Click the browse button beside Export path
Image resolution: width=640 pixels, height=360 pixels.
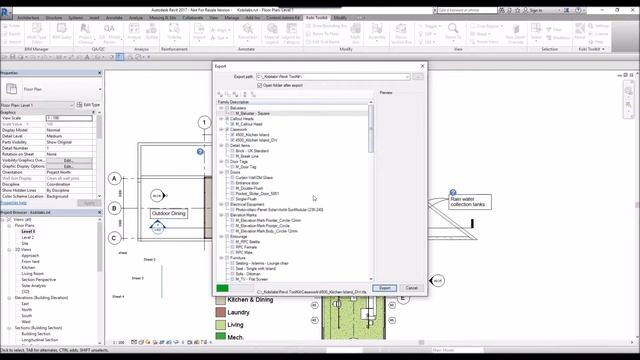coord(418,77)
